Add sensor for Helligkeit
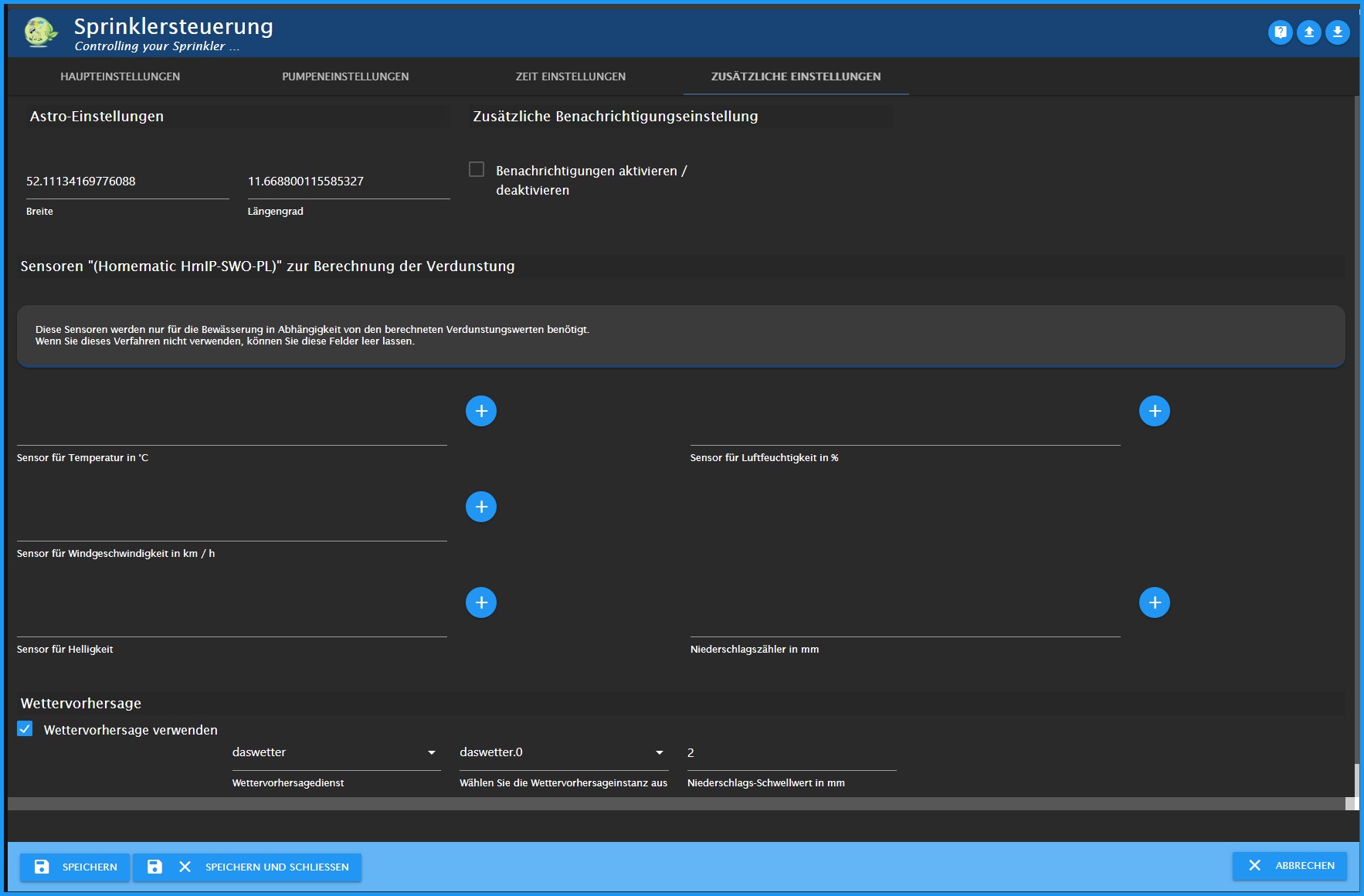Screen dimensions: 1364x896 (480, 602)
